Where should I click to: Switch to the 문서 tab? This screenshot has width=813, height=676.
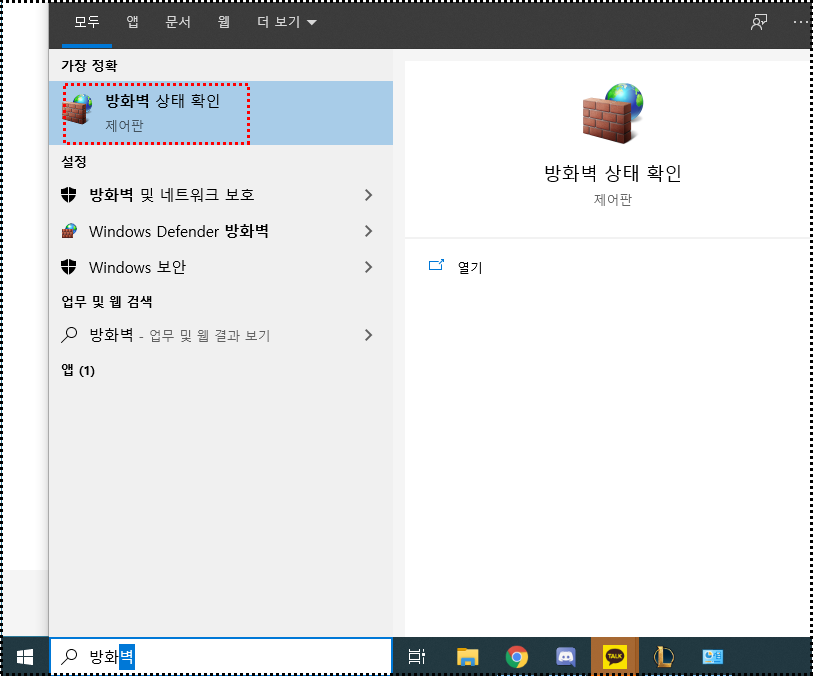(x=178, y=22)
